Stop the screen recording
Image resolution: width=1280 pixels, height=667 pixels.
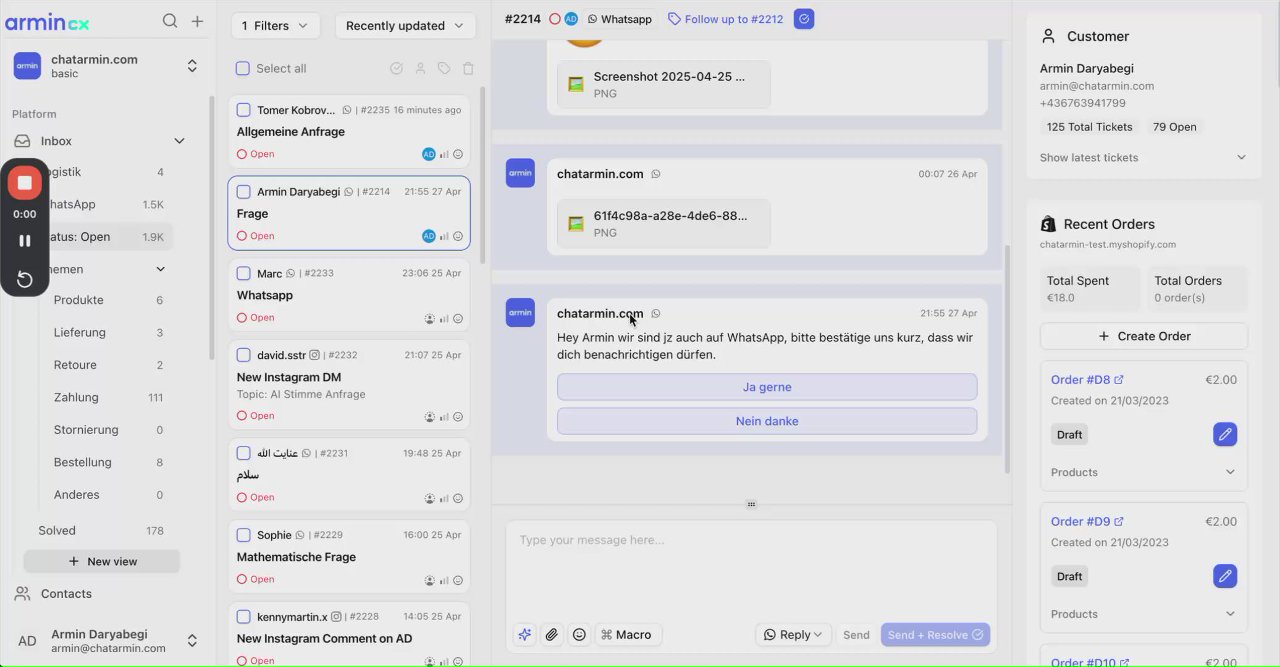coord(25,182)
